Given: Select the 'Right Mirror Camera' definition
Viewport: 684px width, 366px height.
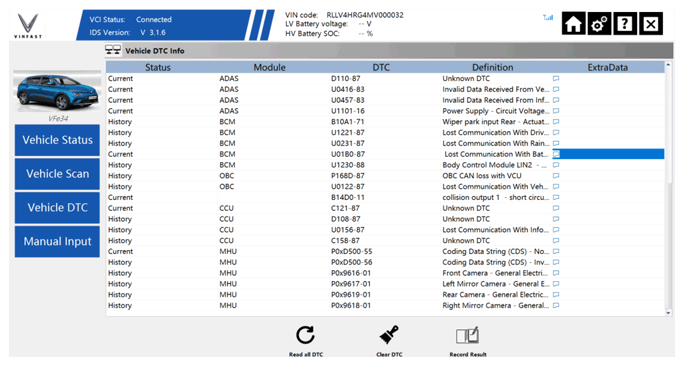Looking at the screenshot, I should point(496,305).
